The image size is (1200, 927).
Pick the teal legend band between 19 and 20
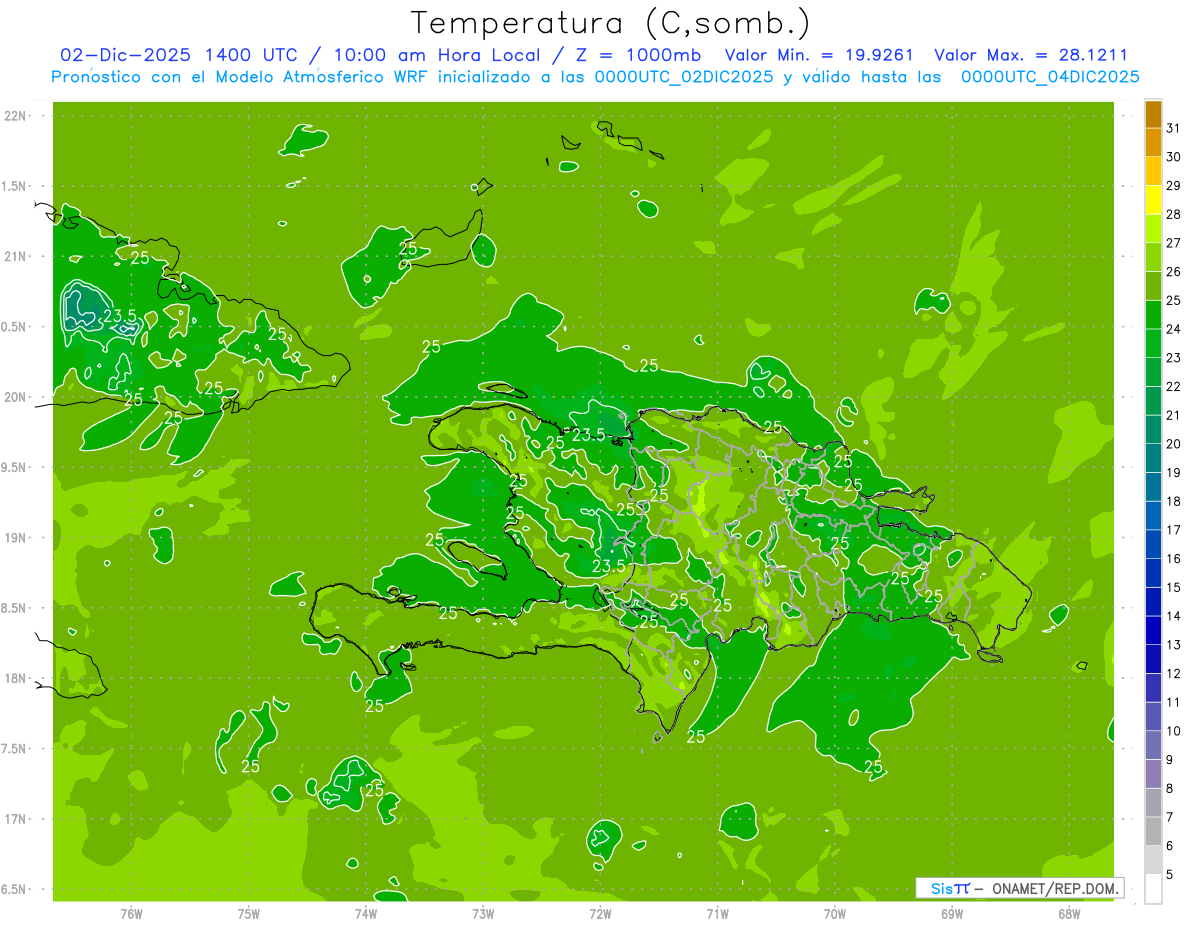click(1153, 458)
